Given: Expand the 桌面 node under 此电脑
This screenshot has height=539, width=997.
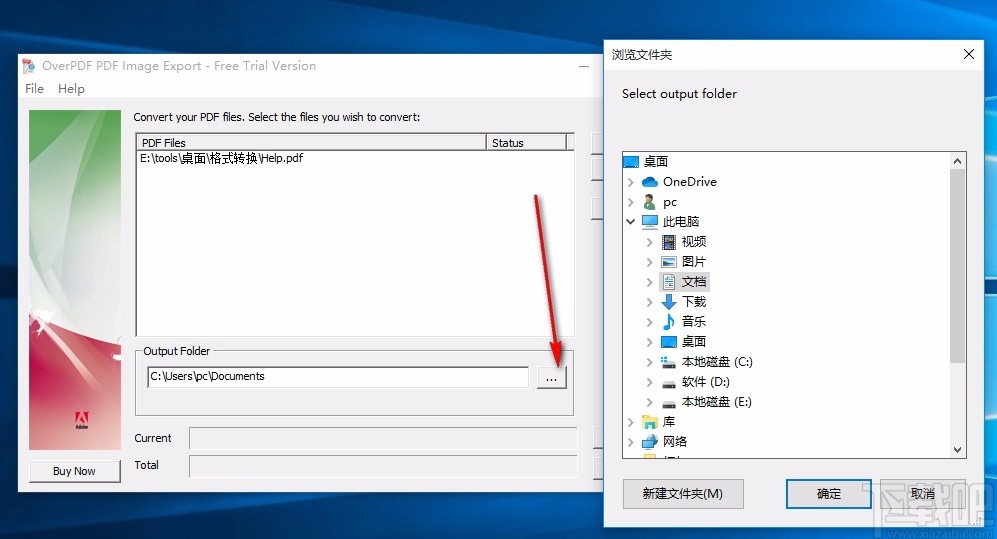Looking at the screenshot, I should point(649,342).
